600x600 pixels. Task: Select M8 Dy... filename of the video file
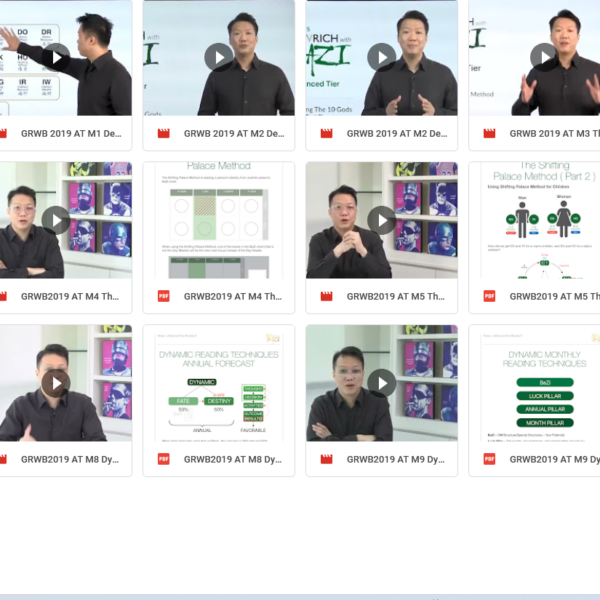point(70,459)
